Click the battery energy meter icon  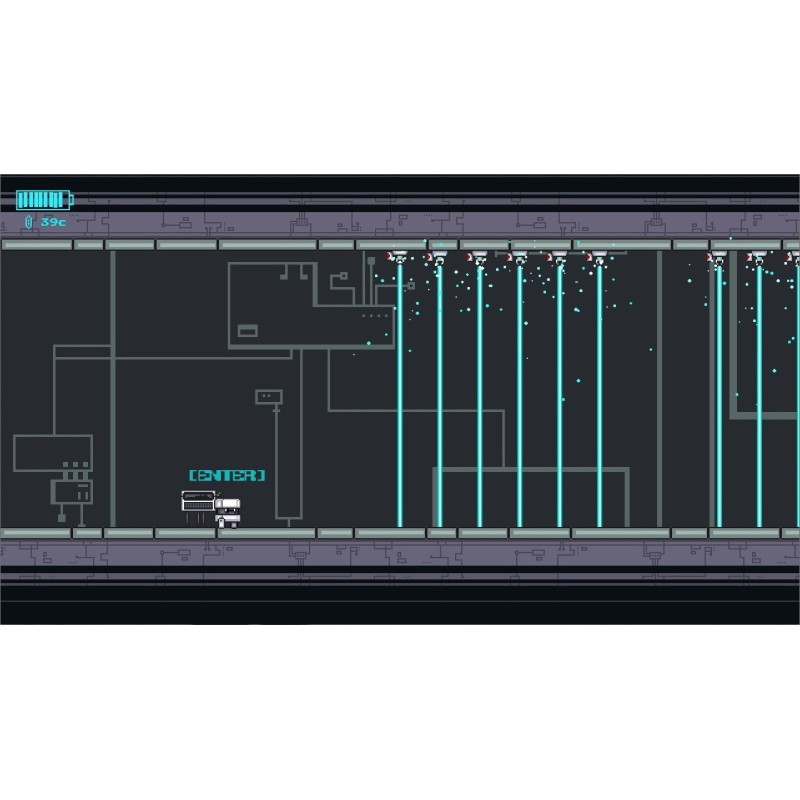[x=44, y=200]
